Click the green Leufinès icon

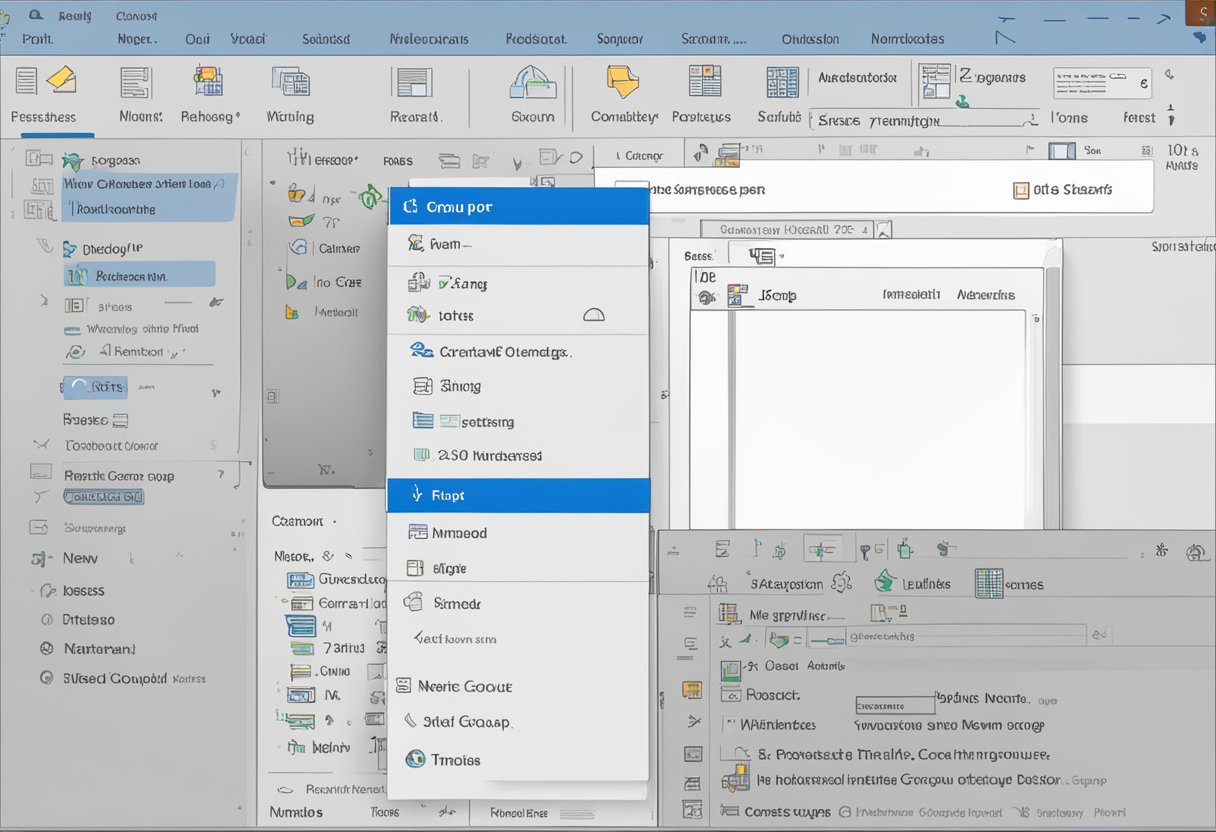point(884,582)
